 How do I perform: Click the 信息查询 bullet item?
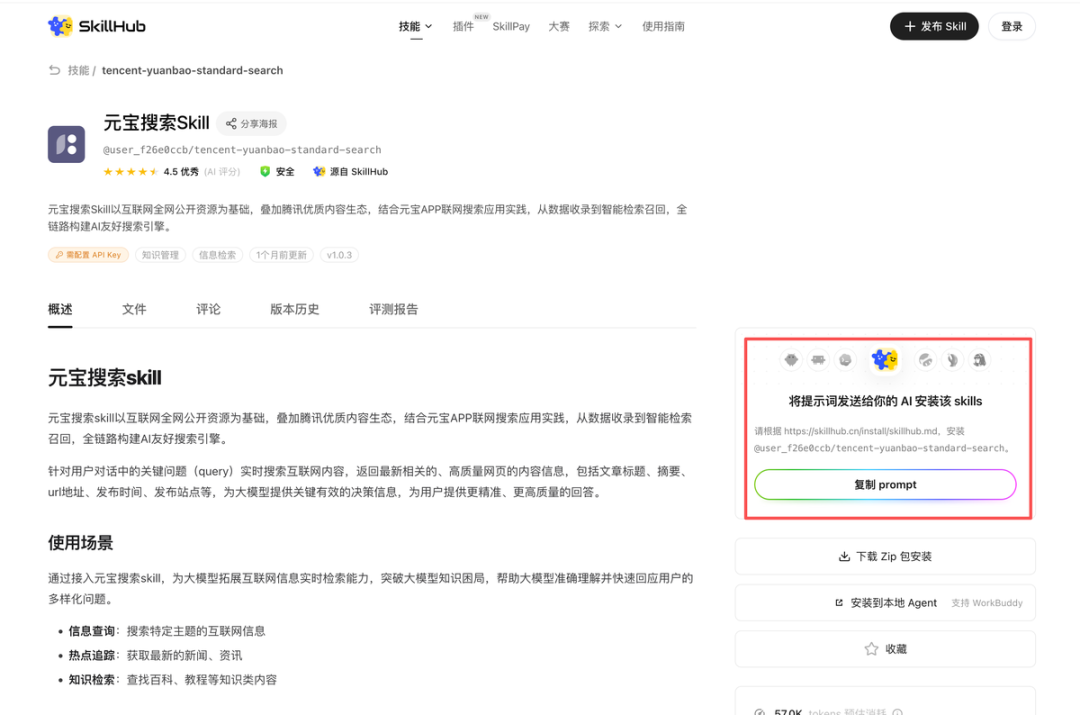[167, 631]
